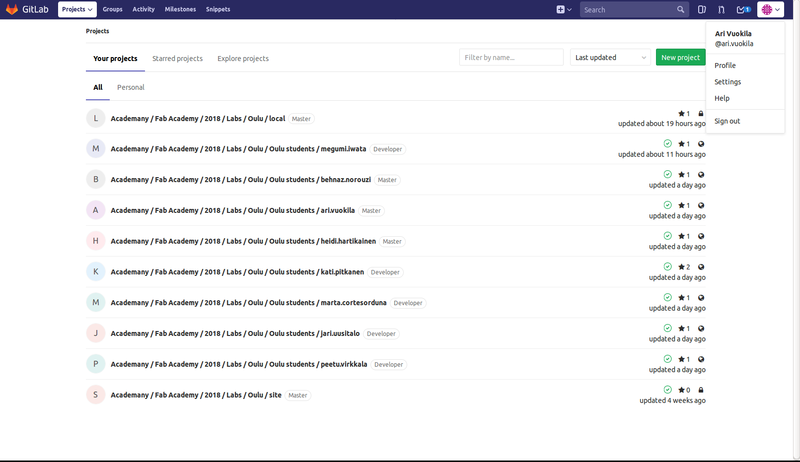Open Activity in the top navigation
The height and width of the screenshot is (462, 800).
[x=143, y=9]
